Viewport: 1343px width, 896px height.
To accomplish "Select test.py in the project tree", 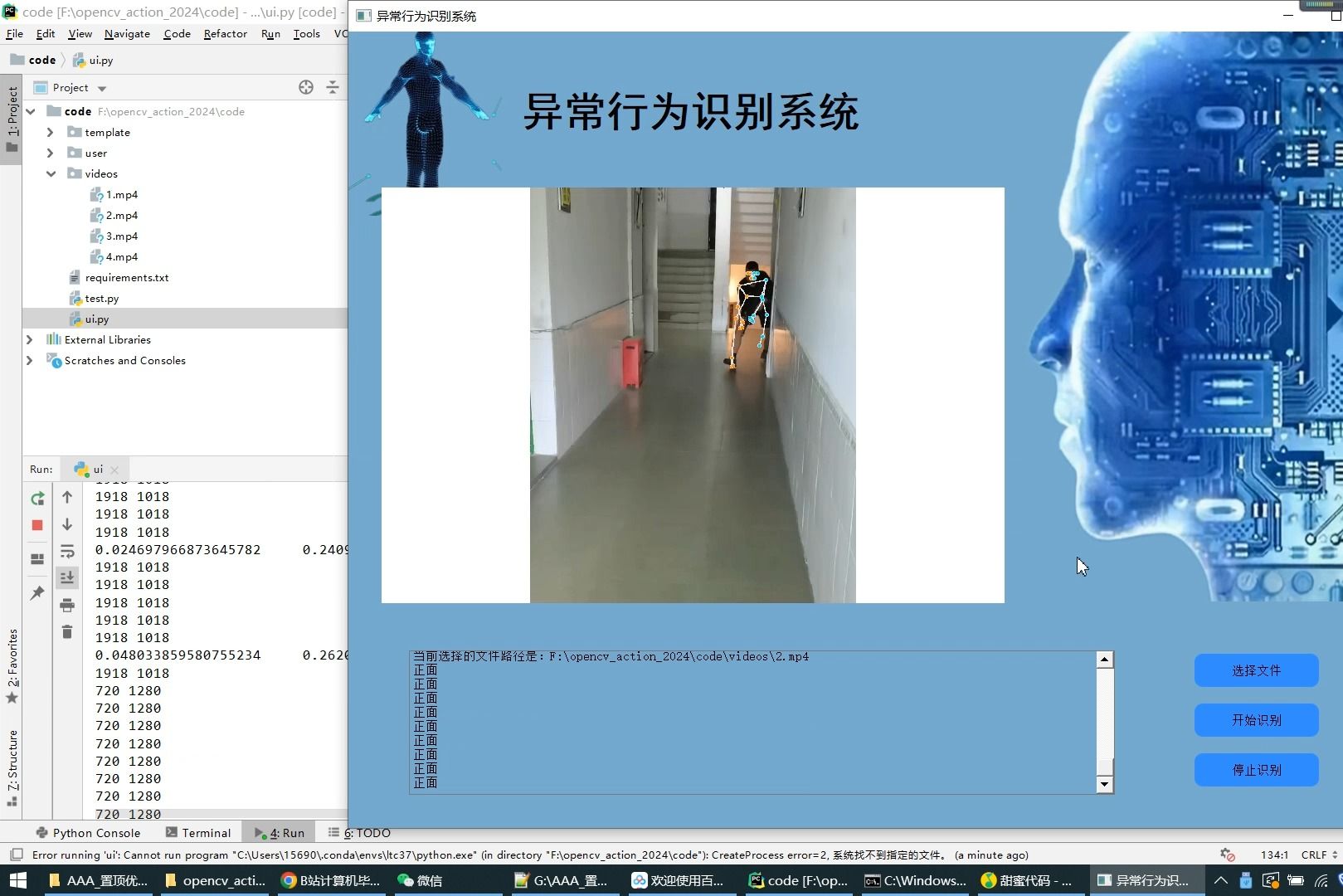I will tap(102, 298).
